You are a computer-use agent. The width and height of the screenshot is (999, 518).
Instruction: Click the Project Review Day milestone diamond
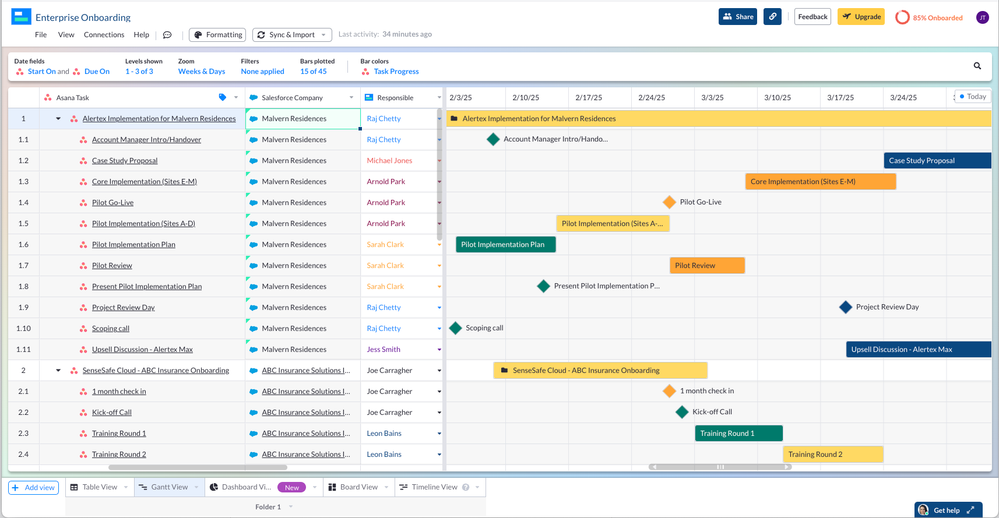pyautogui.click(x=845, y=307)
